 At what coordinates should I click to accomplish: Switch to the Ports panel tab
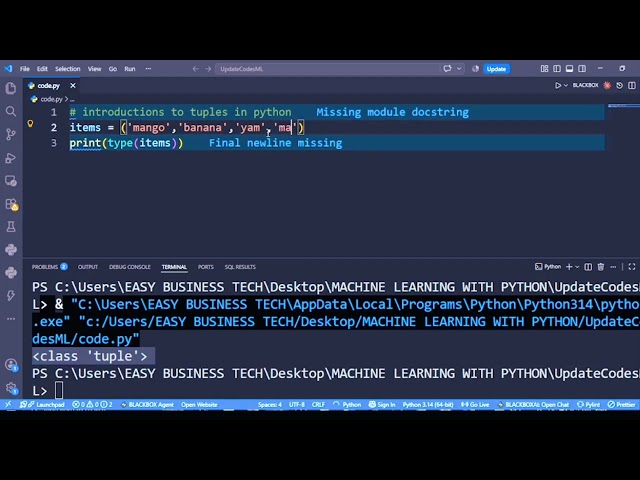click(x=206, y=267)
